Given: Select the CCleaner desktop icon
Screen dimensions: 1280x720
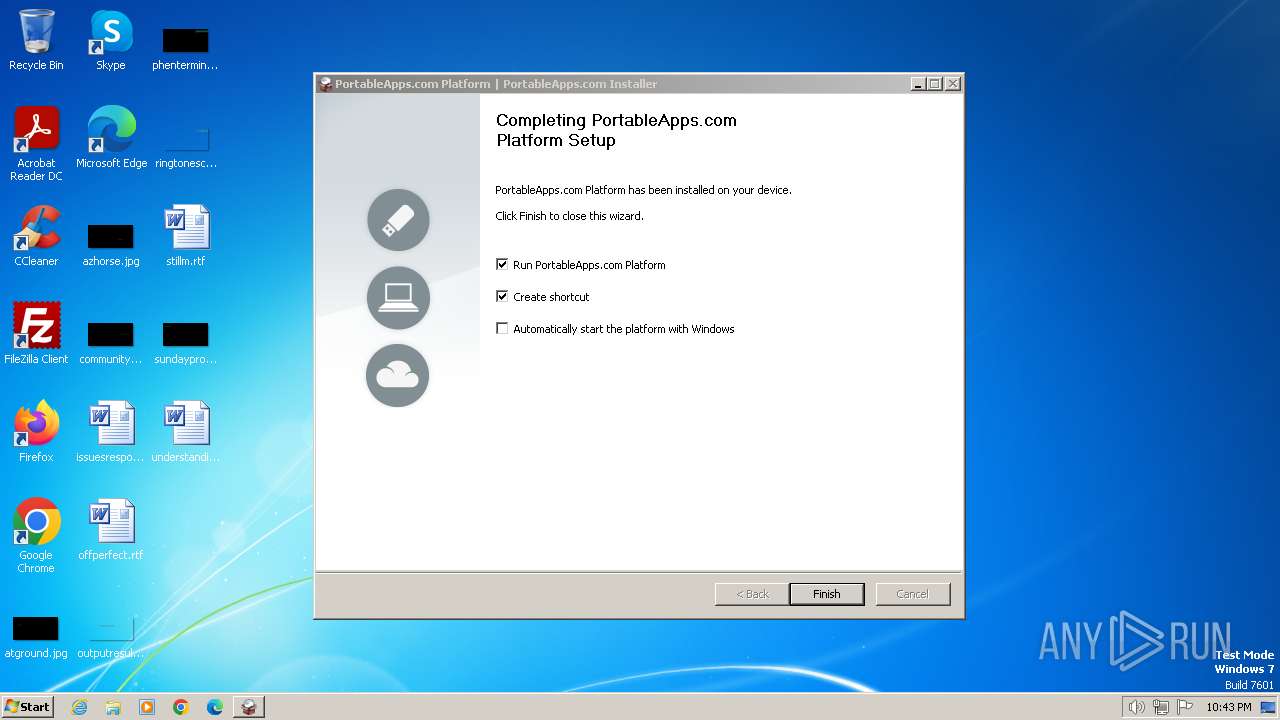Looking at the screenshot, I should point(36,237).
